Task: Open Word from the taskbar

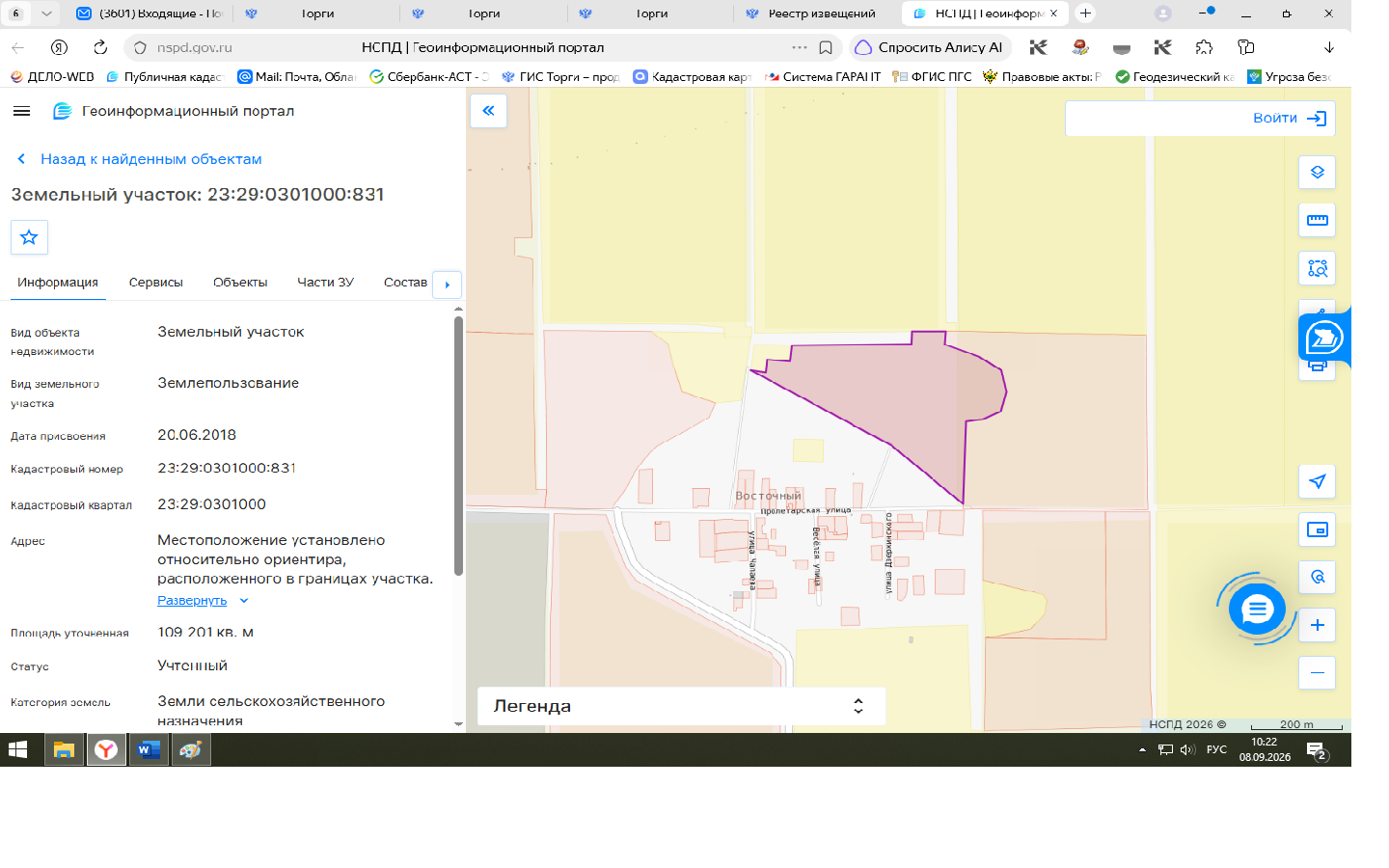Action: click(x=149, y=749)
